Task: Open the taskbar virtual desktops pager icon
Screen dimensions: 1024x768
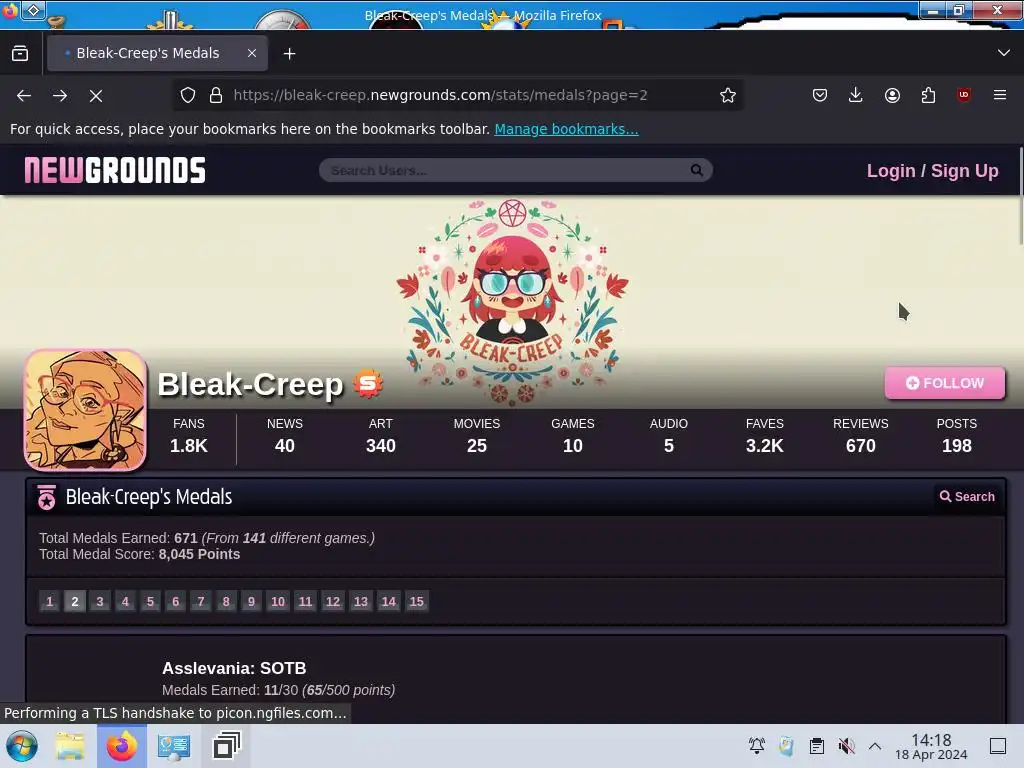Action: coord(227,746)
